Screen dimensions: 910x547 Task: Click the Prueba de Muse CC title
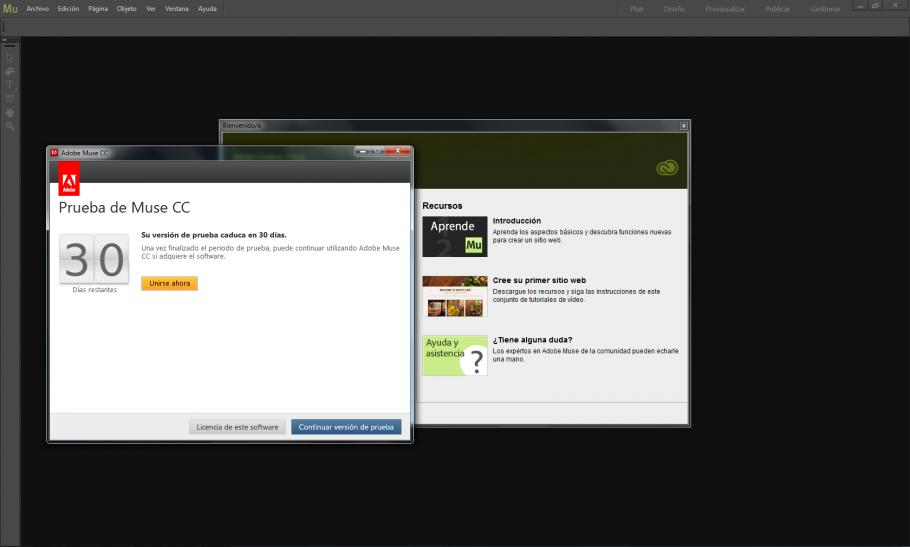pyautogui.click(x=124, y=208)
